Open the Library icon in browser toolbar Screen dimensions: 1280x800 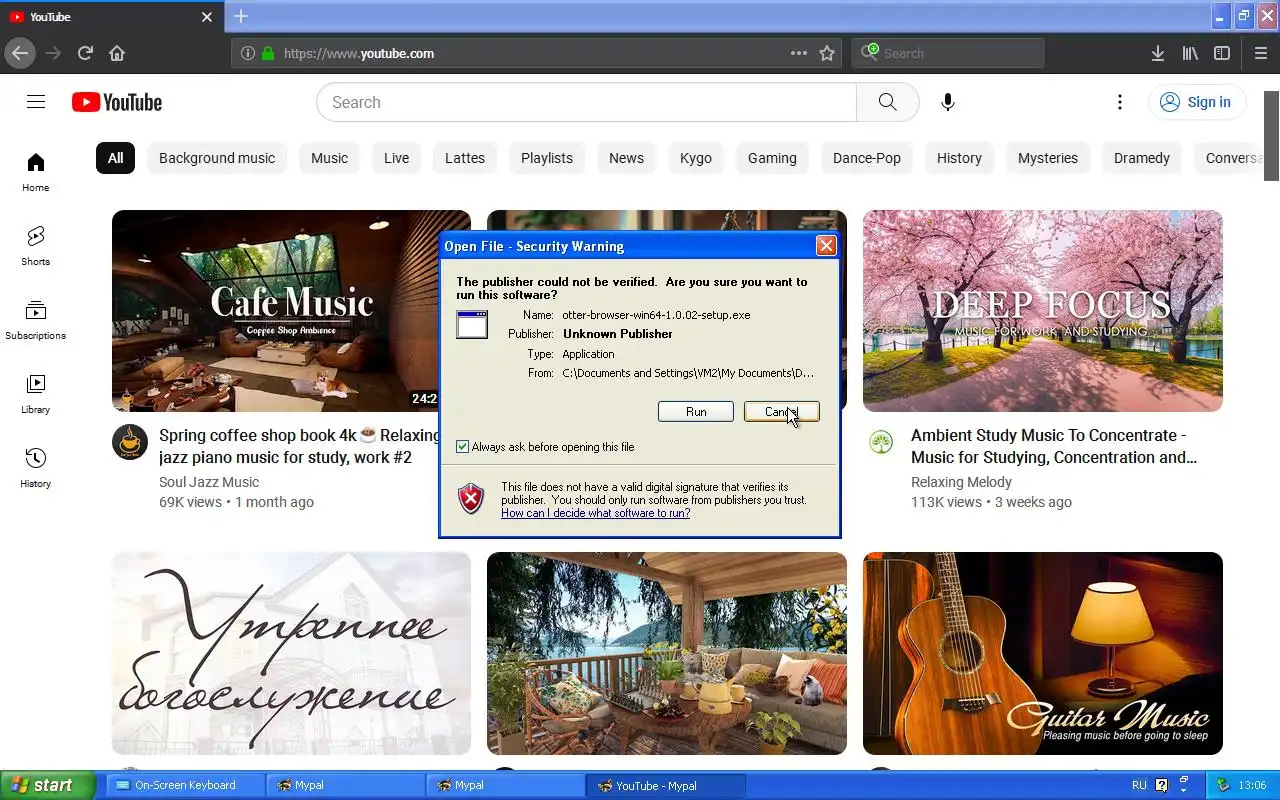coord(1190,53)
